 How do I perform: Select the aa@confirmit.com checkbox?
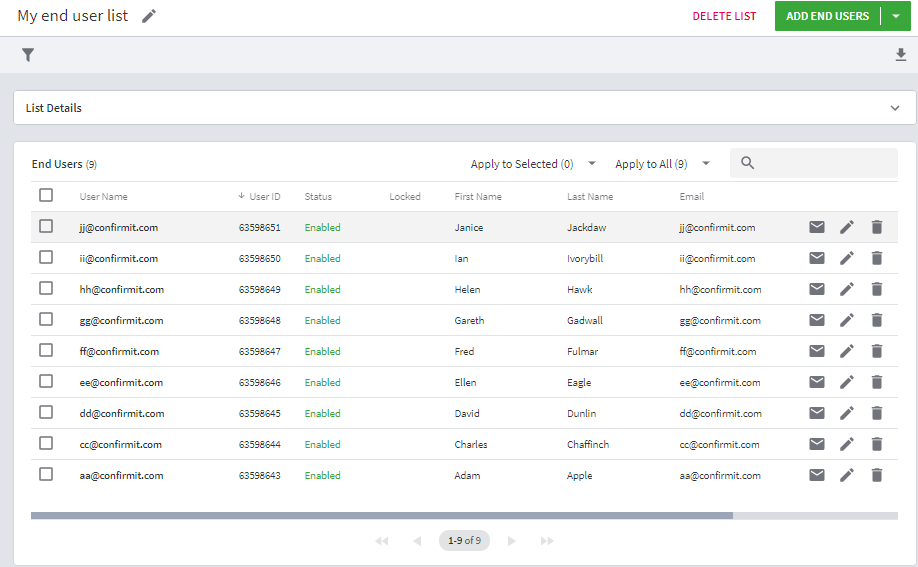point(46,474)
